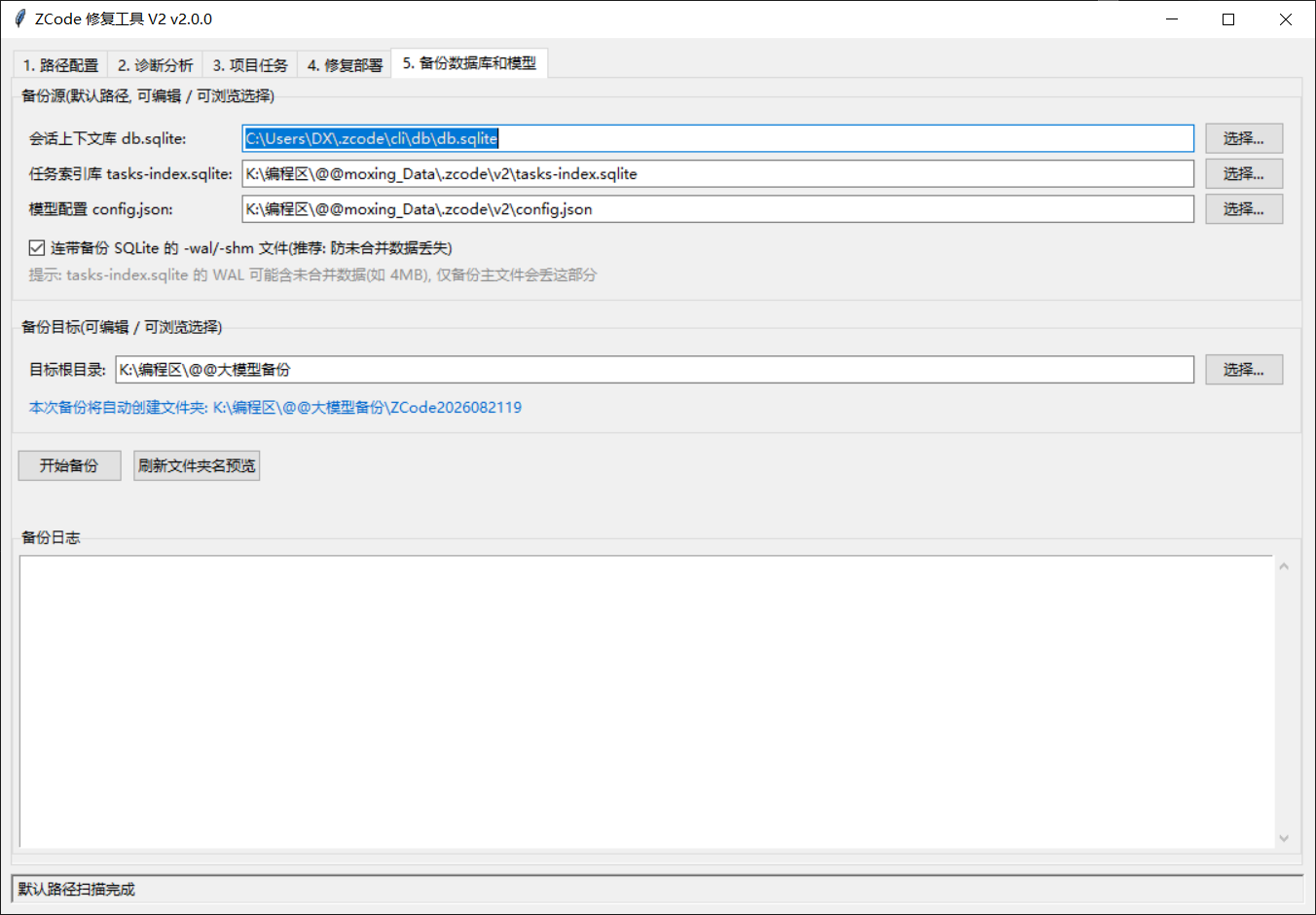Viewport: 1316px width, 915px height.
Task: Click the 目标根目录: label
Action: click(67, 369)
